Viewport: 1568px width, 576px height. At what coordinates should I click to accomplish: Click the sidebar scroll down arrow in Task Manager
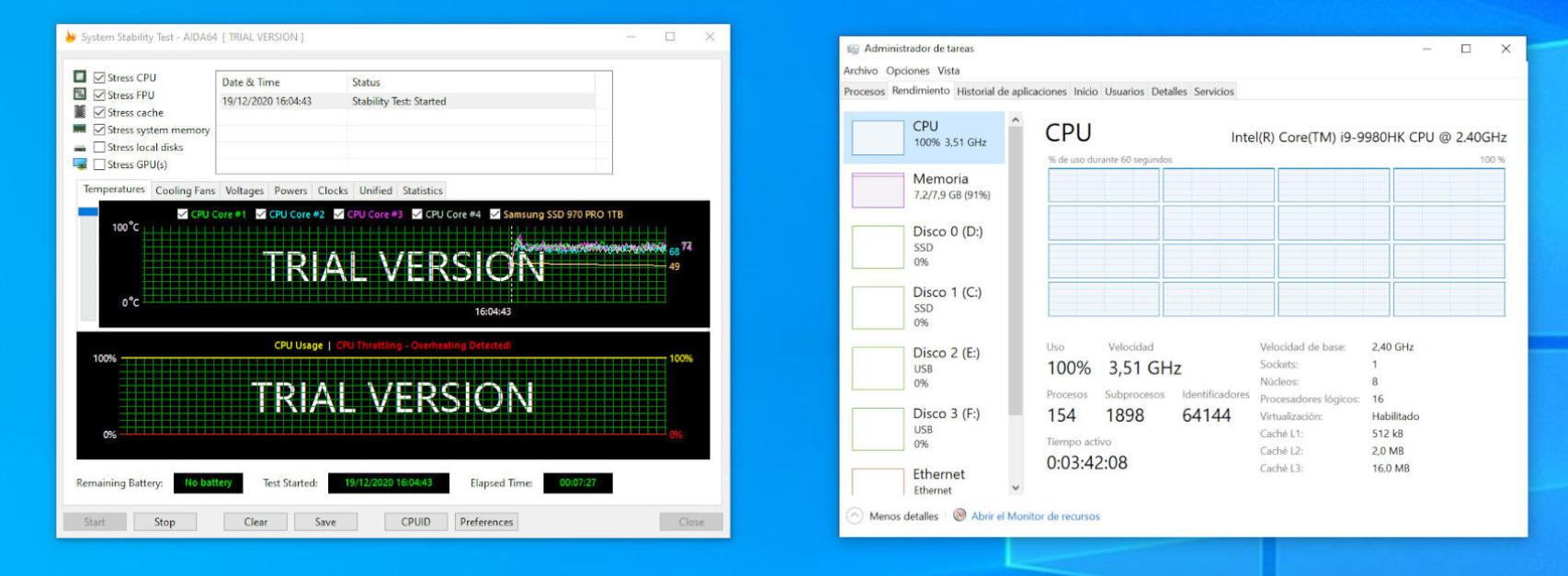click(1016, 488)
